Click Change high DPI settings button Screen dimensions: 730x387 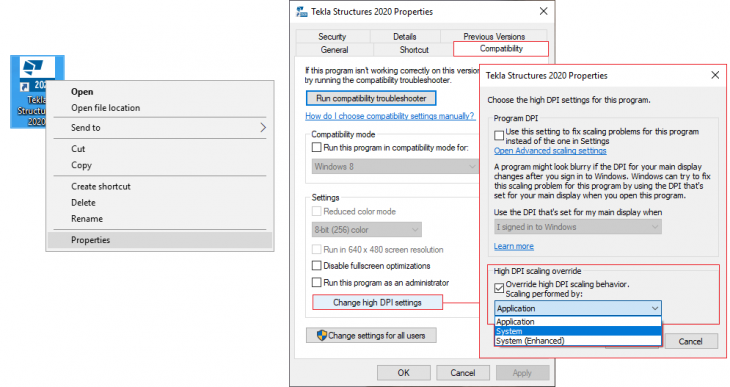pyautogui.click(x=377, y=302)
